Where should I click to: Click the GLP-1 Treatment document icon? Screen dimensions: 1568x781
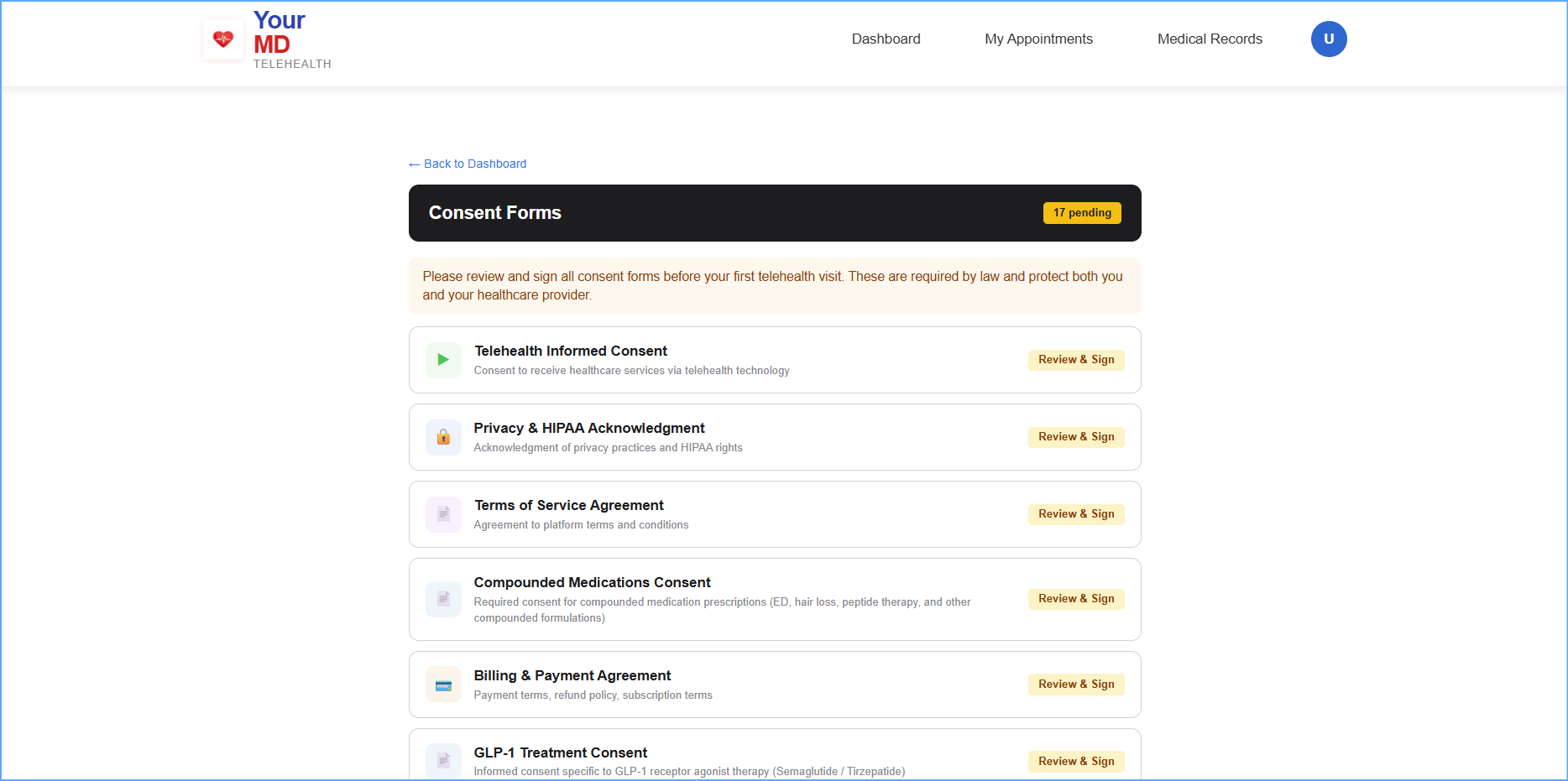point(443,761)
